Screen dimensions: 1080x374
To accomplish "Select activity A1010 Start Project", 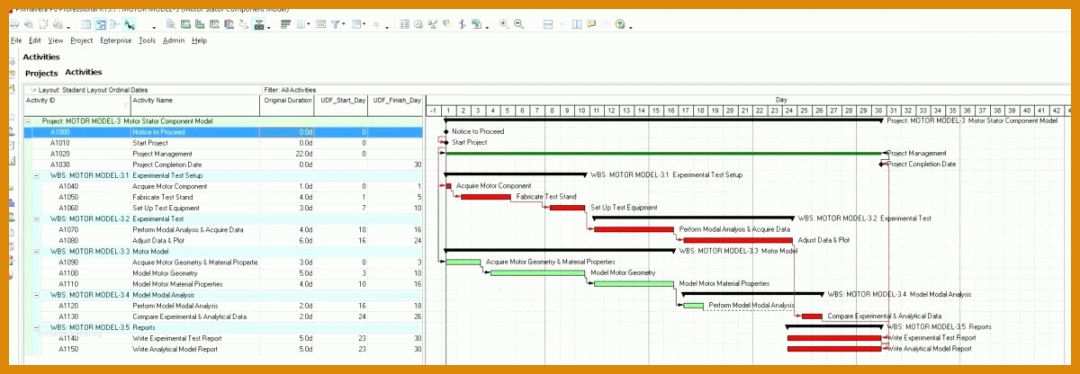I will pyautogui.click(x=223, y=143).
